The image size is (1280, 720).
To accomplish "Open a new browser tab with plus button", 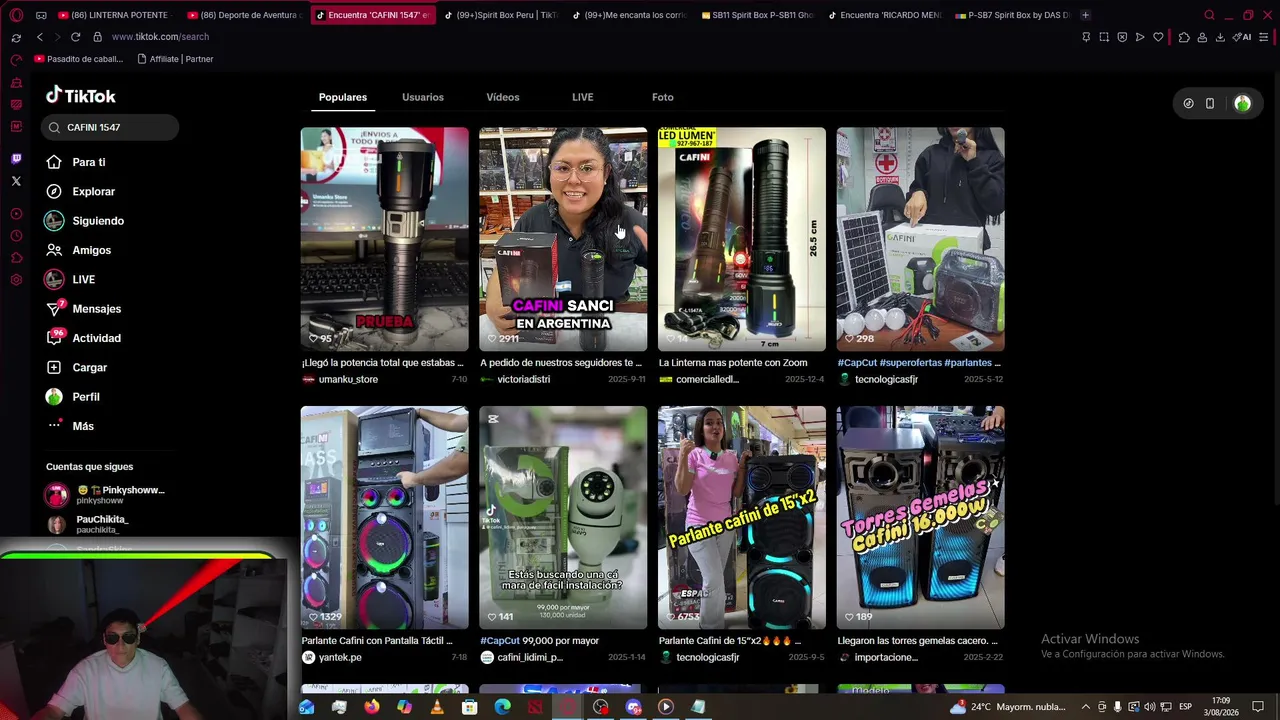I will click(1086, 15).
